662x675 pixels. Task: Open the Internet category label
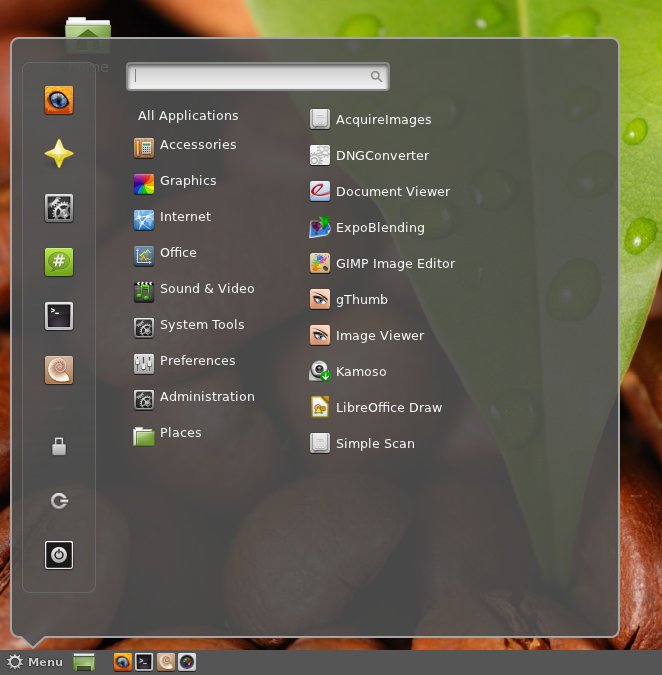click(186, 217)
